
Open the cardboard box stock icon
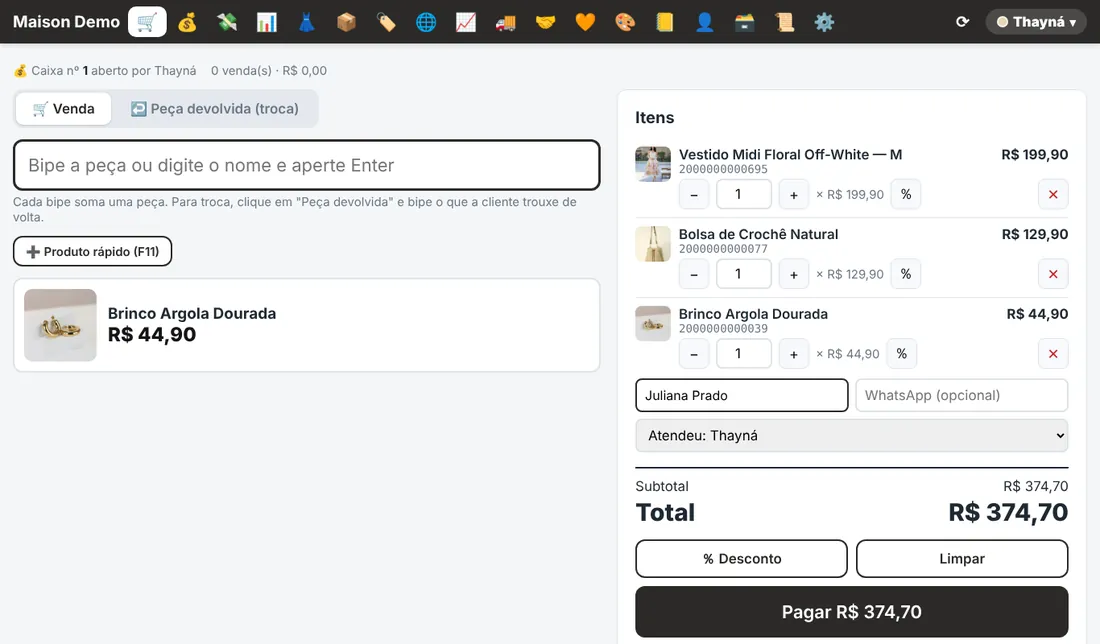[346, 22]
